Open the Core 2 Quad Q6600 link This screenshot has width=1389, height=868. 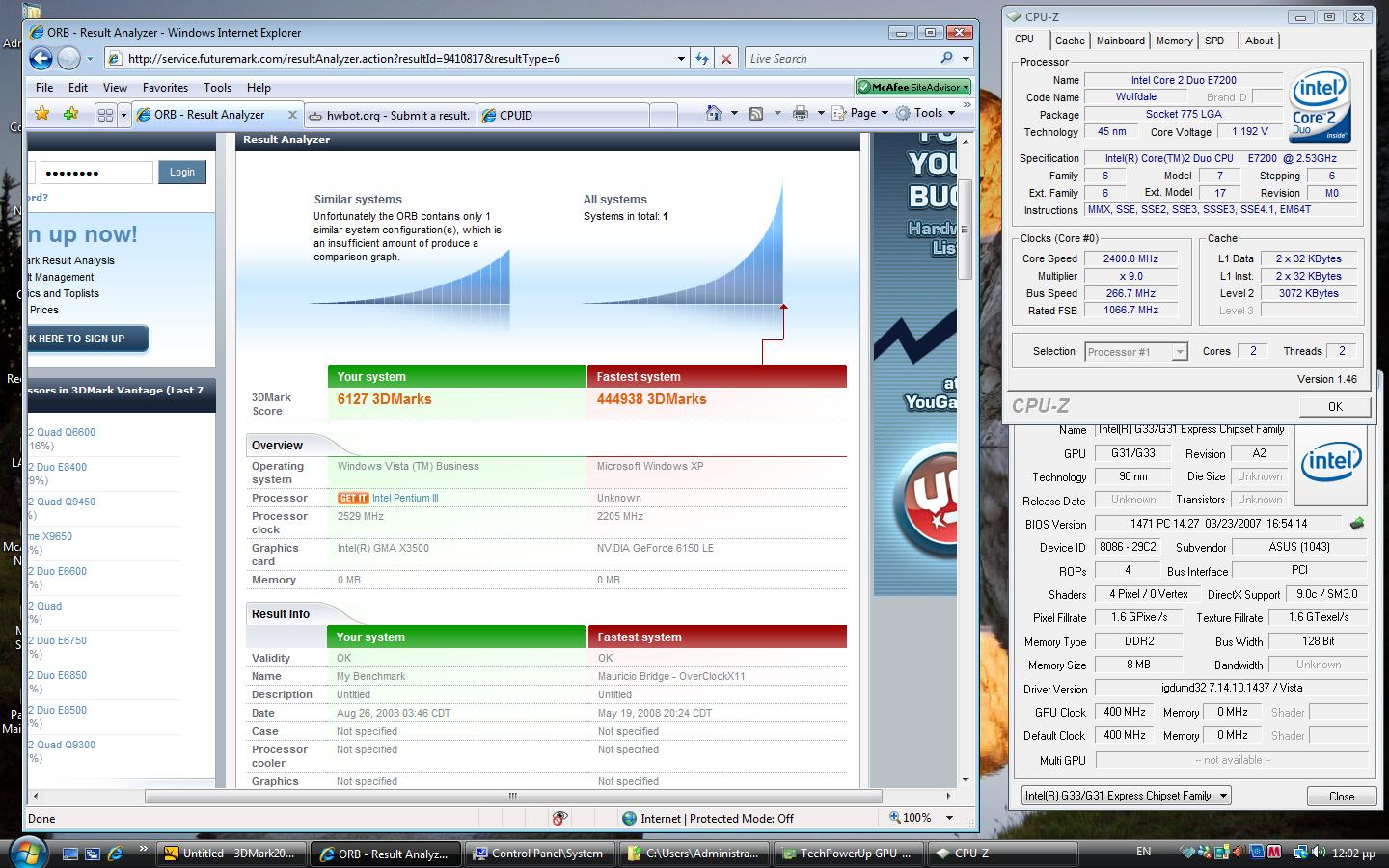[x=61, y=432]
